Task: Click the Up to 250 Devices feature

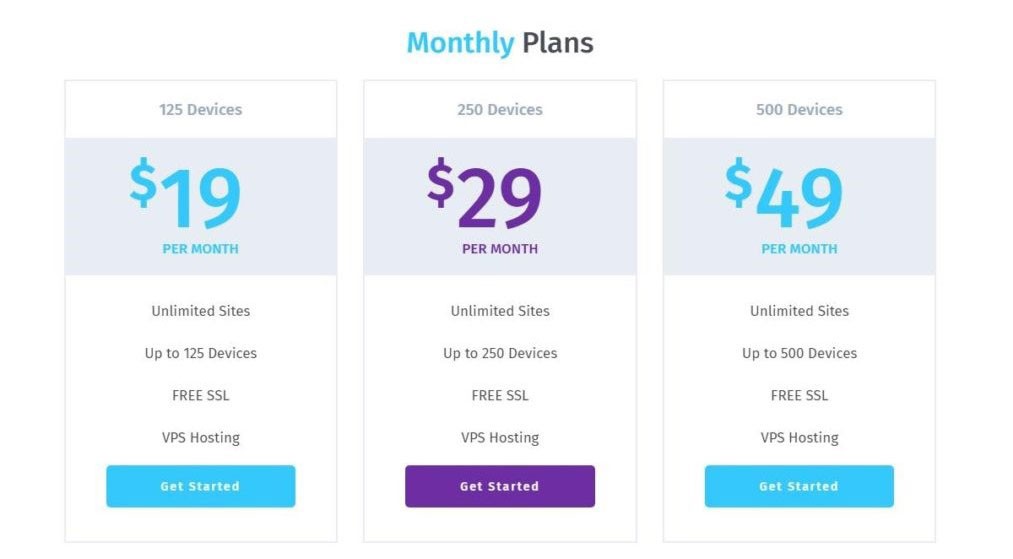Action: coord(500,353)
